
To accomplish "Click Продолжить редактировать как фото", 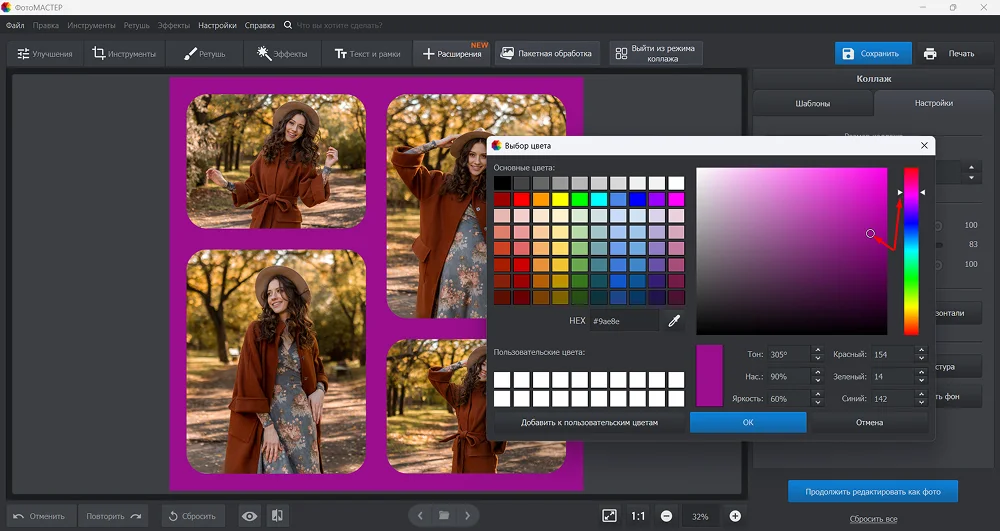I will coord(873,491).
